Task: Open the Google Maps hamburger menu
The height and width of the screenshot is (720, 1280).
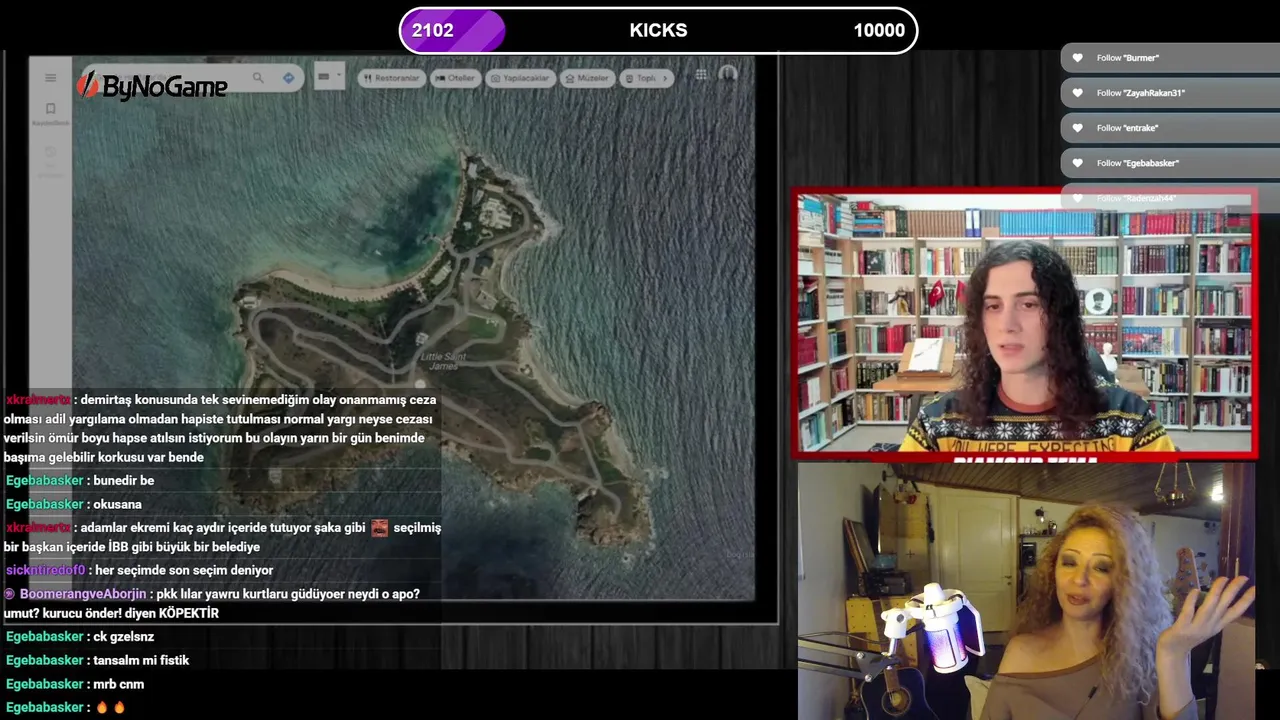Action: point(50,78)
